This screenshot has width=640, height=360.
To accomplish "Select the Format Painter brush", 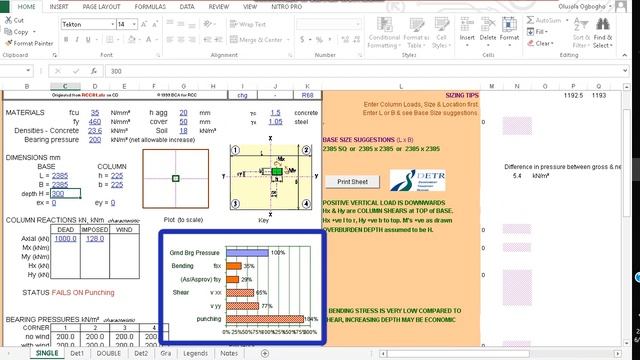I will coord(8,43).
